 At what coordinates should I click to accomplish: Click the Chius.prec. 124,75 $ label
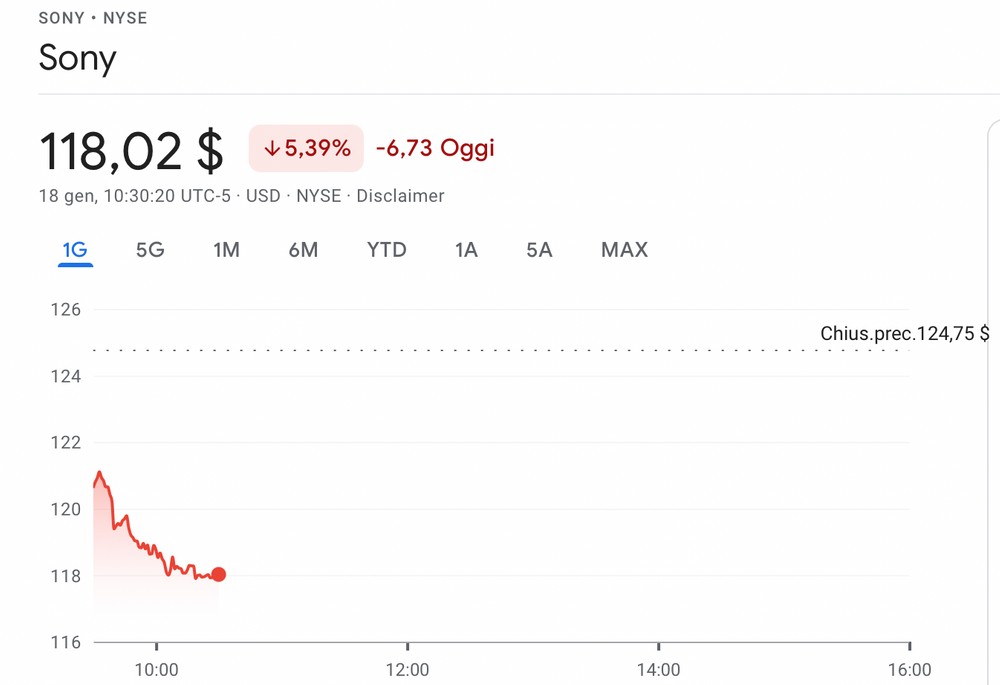coord(904,334)
